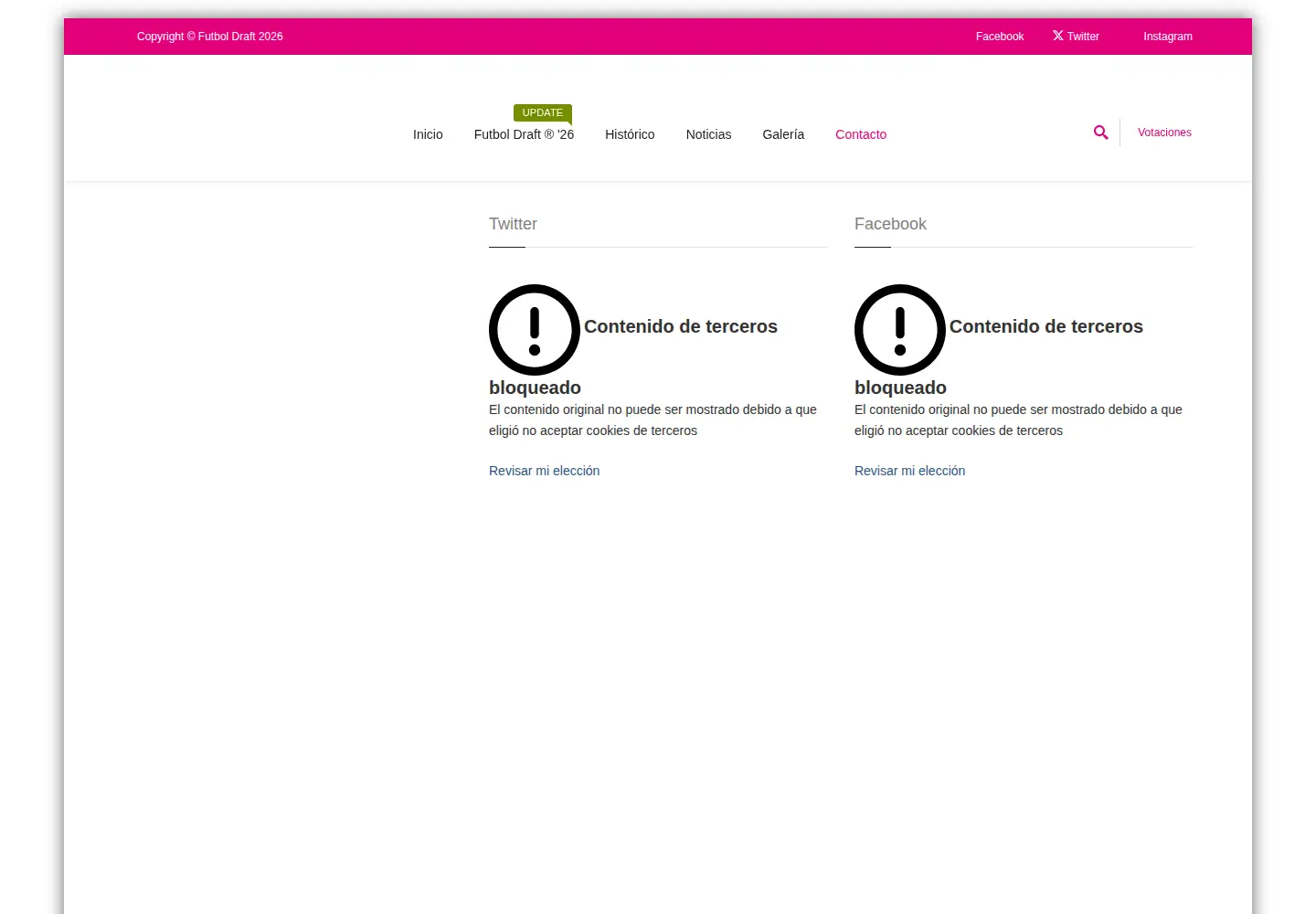Viewport: 1316px width, 914px height.
Task: Click the Twitter section heading
Action: (513, 224)
